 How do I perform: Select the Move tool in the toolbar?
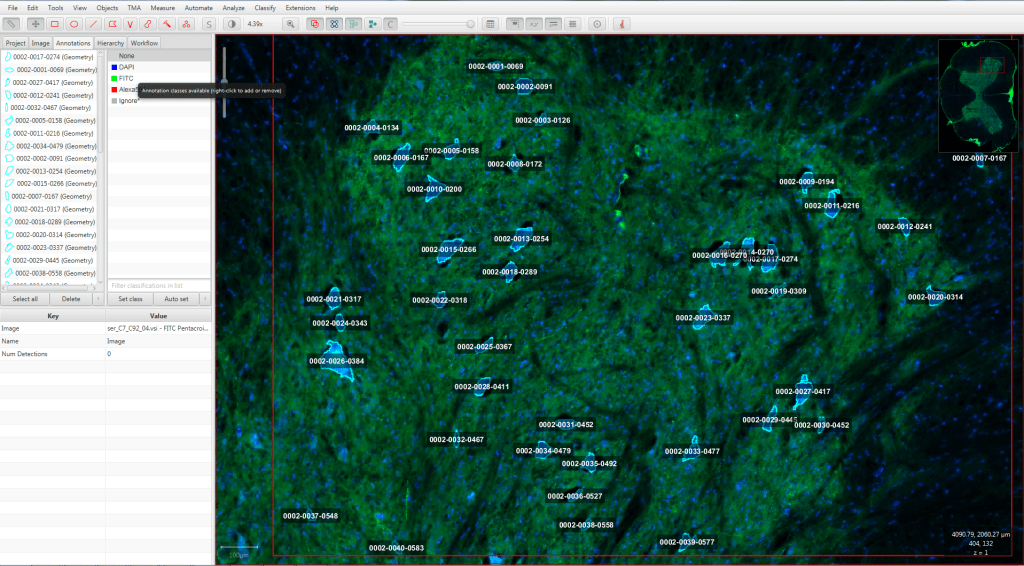tap(35, 23)
